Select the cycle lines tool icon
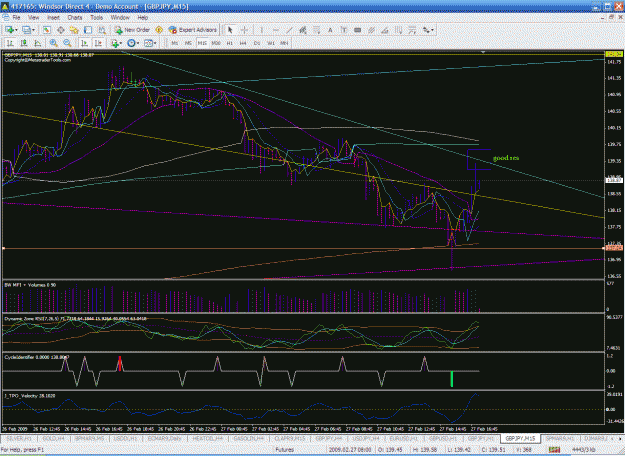This screenshot has height=456, width=625. [x=399, y=30]
